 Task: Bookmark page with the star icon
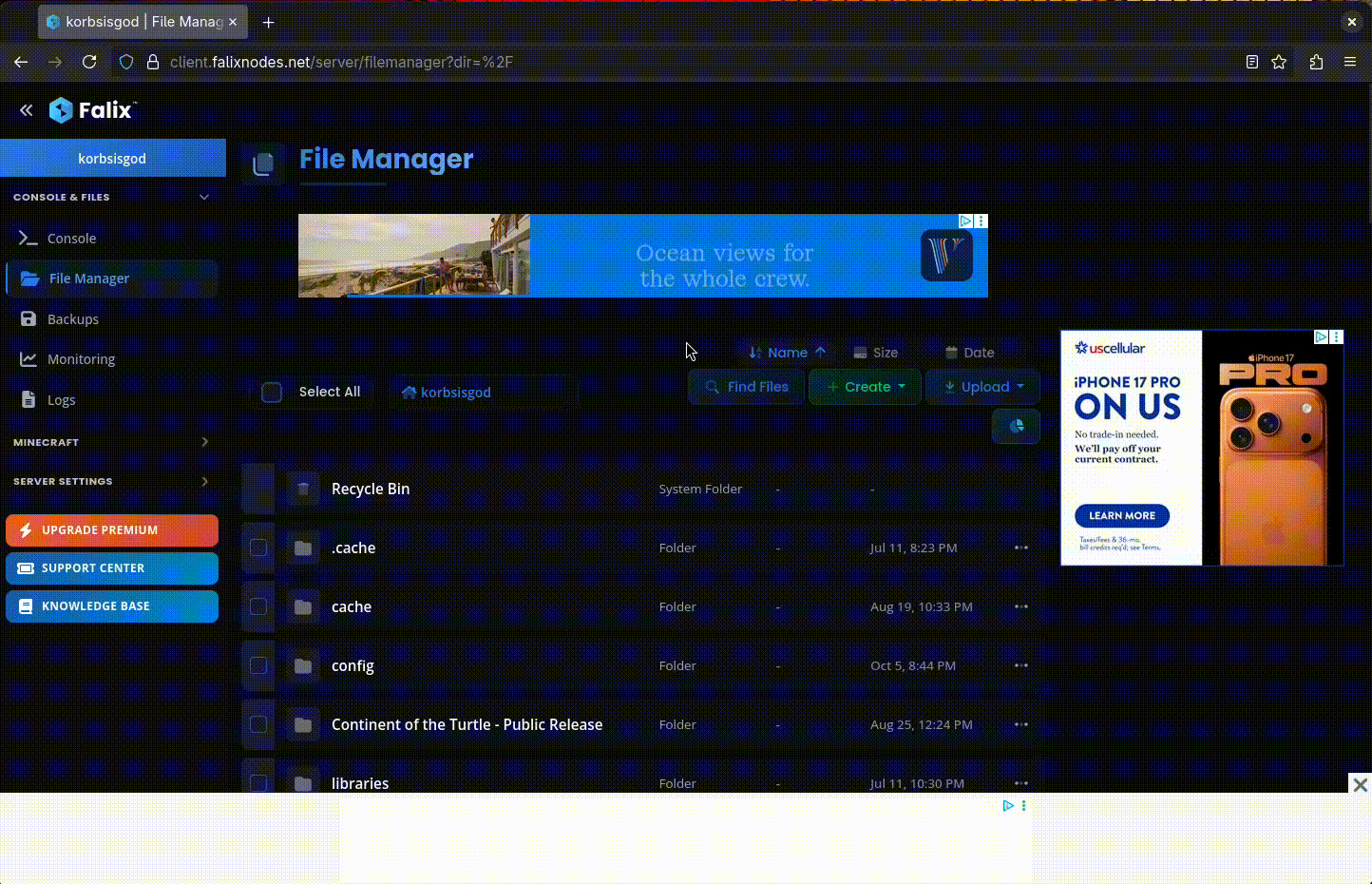(1279, 62)
